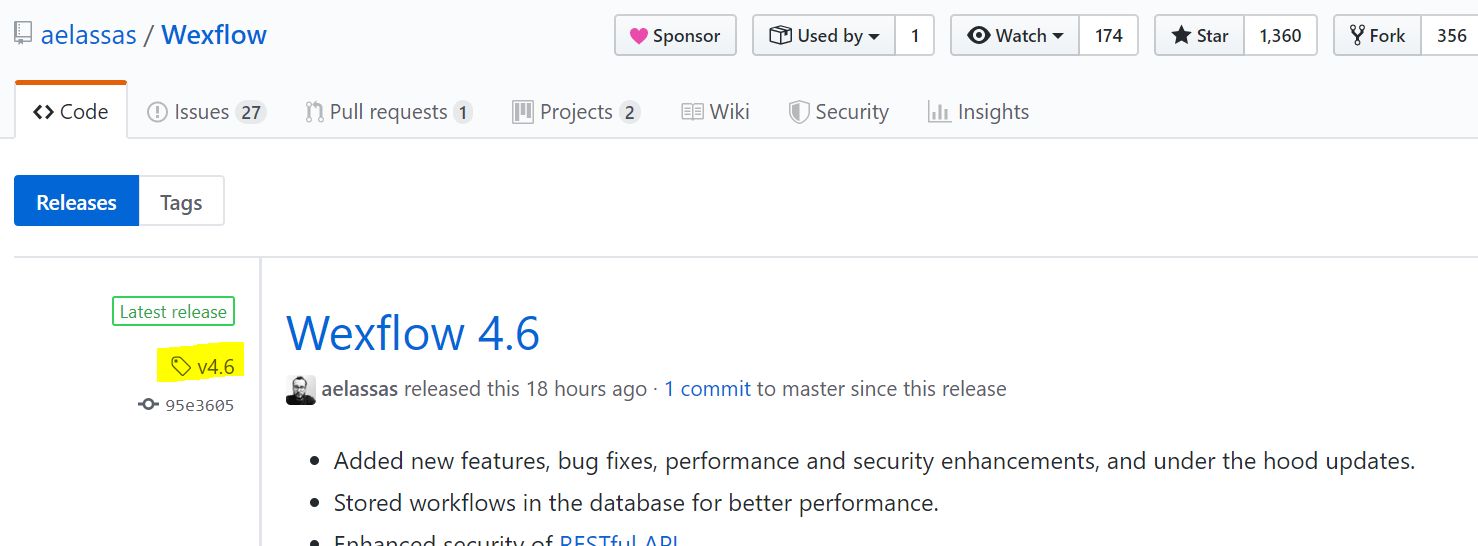Go to the Projects tab
Screen dimensions: 1478x546
pyautogui.click(x=575, y=112)
